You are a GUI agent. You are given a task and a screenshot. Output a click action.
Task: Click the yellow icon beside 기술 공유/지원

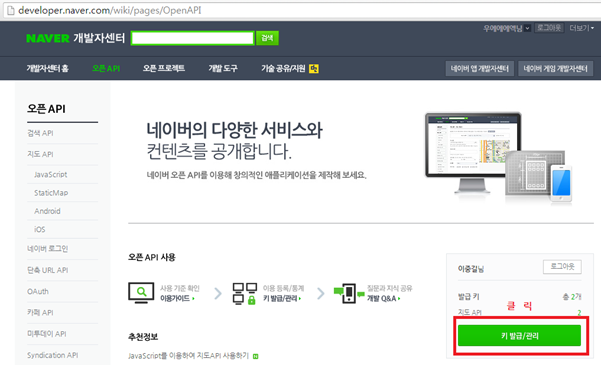(x=314, y=69)
